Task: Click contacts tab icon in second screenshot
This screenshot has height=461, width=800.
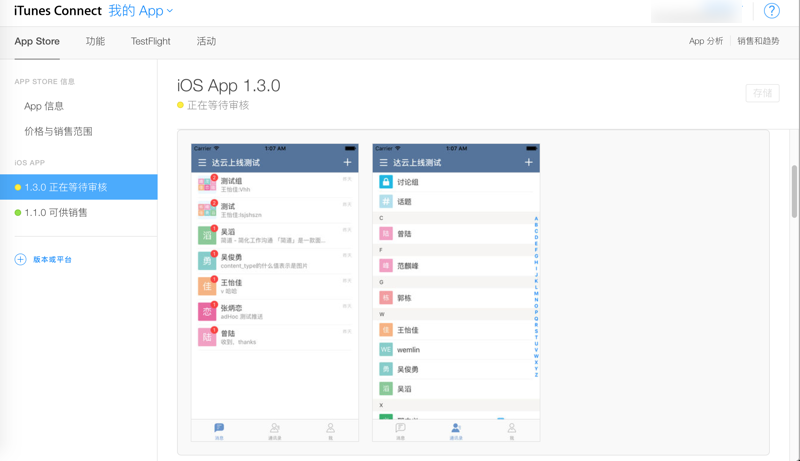Action: 456,430
